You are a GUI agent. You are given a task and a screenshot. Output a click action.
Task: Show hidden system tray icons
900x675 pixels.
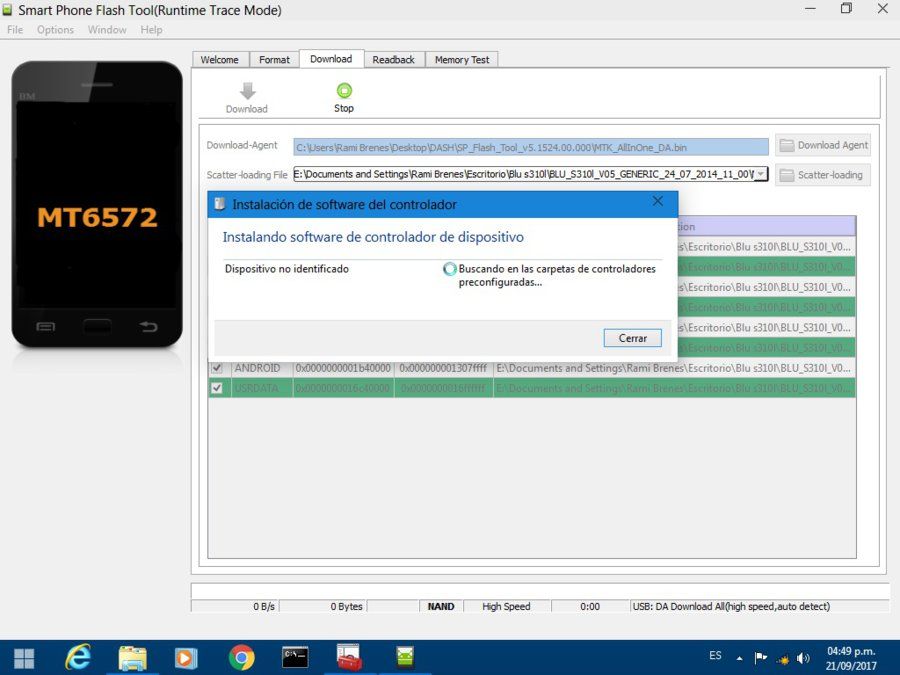pos(740,658)
